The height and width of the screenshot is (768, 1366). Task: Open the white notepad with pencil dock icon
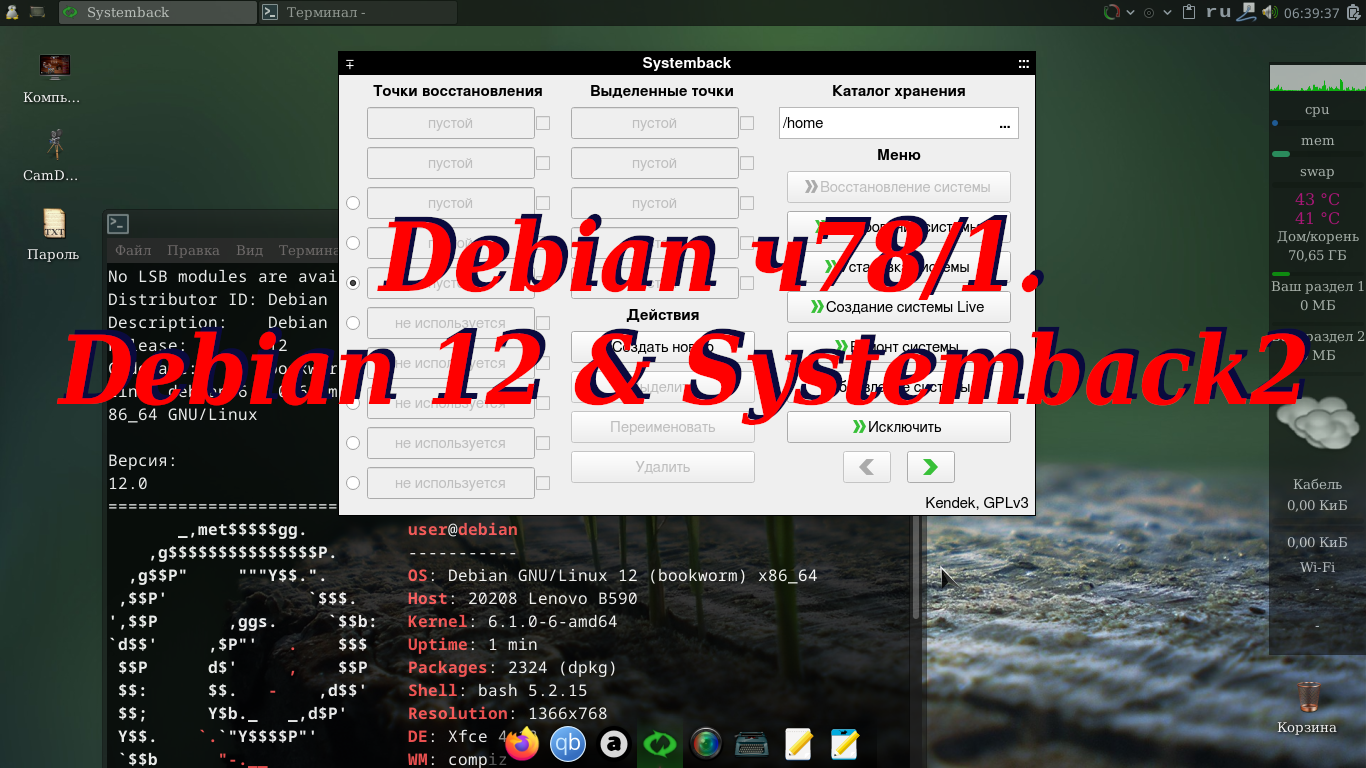point(798,744)
